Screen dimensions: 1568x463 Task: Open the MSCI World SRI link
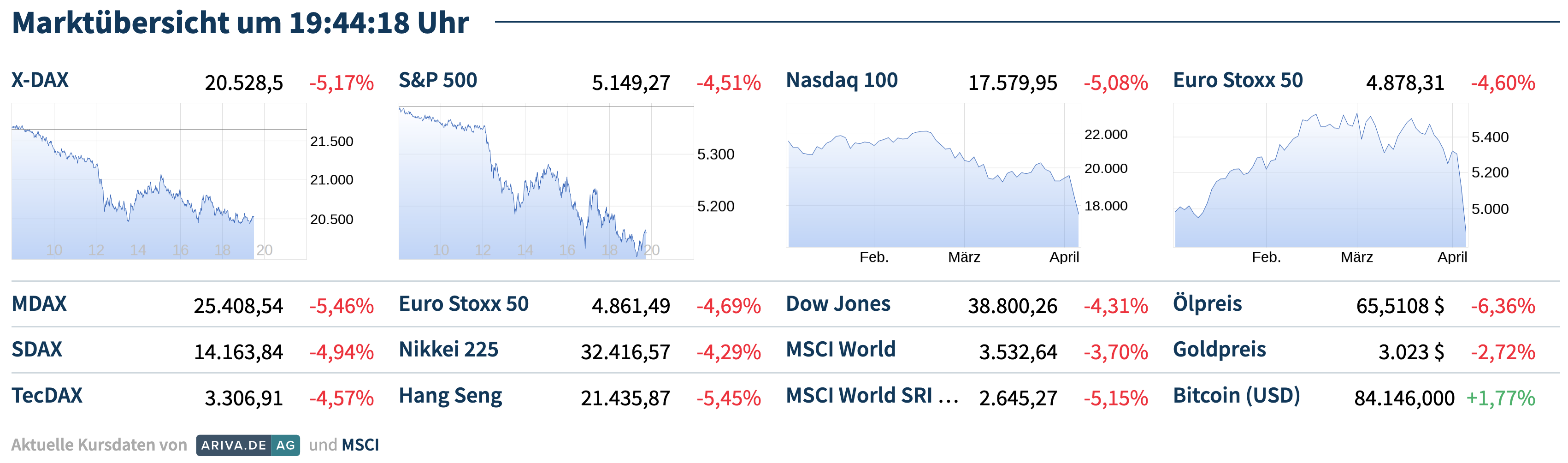pyautogui.click(x=871, y=396)
